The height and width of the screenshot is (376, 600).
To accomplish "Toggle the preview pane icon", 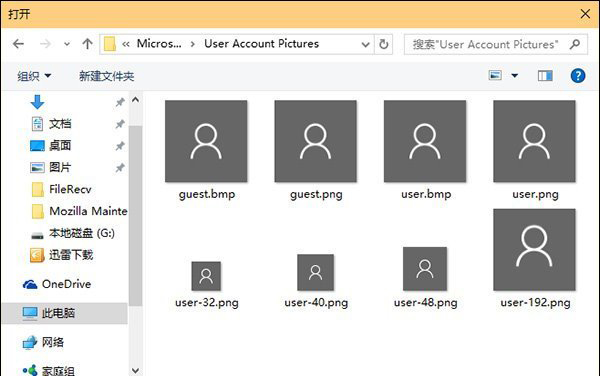I will pyautogui.click(x=545, y=76).
